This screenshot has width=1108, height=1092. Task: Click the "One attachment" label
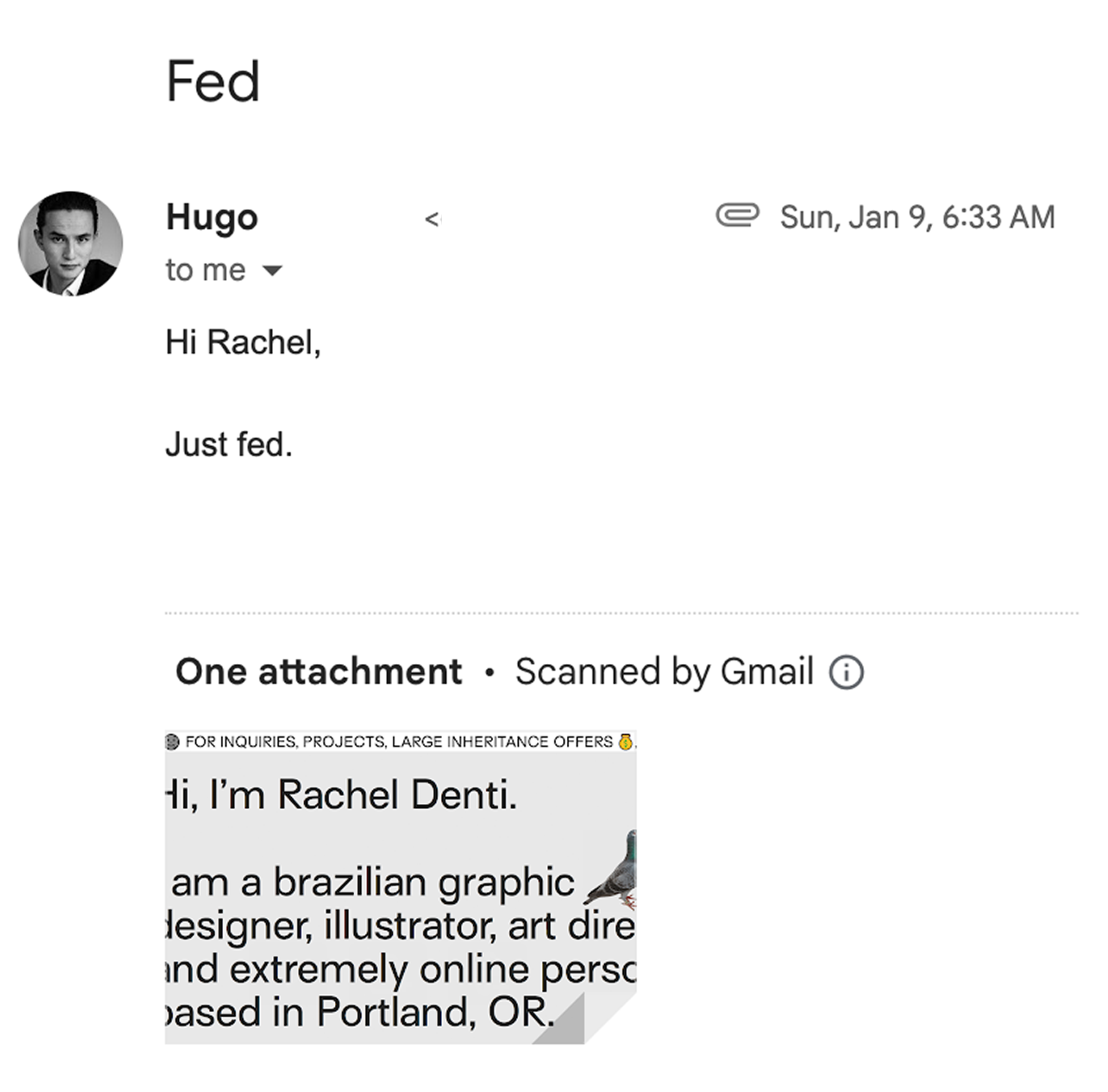pyautogui.click(x=319, y=672)
